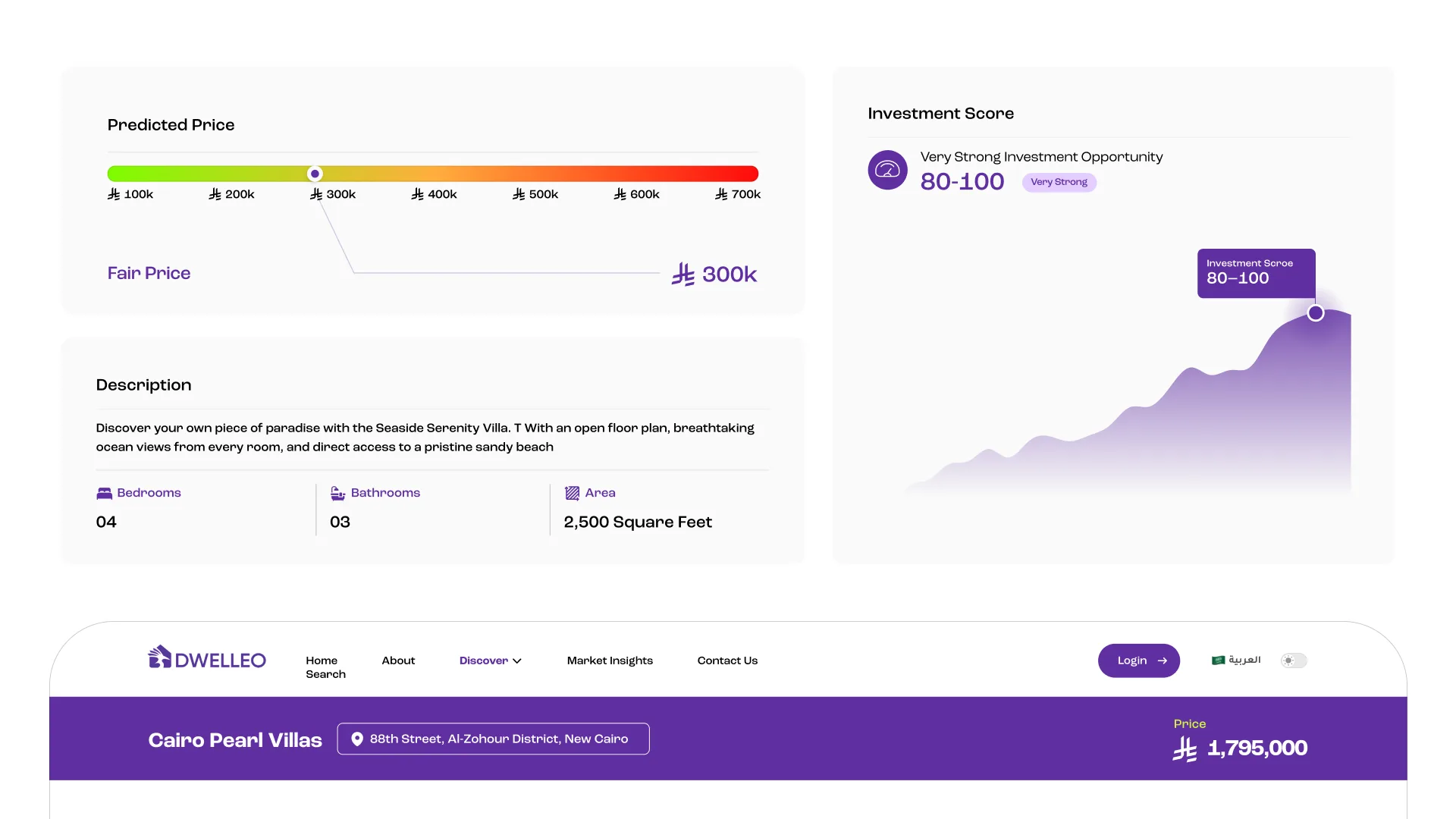Click the 03 bathrooms value
This screenshot has height=819, width=1456.
[x=340, y=522]
